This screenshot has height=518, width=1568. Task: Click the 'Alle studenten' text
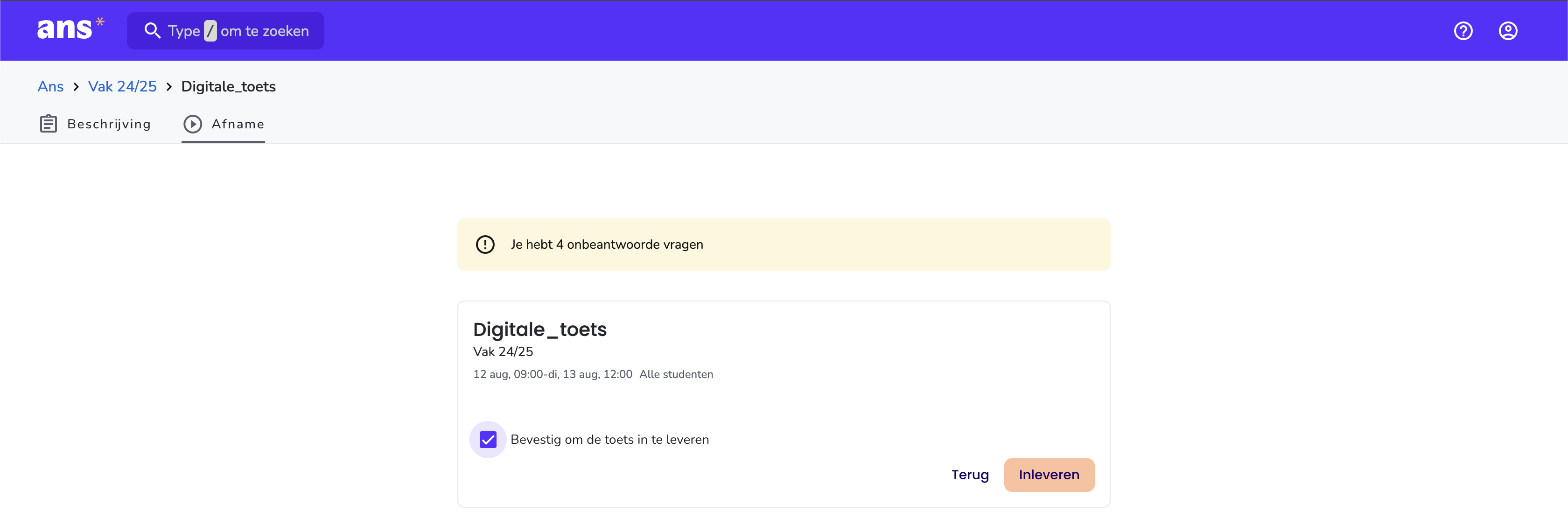point(676,374)
